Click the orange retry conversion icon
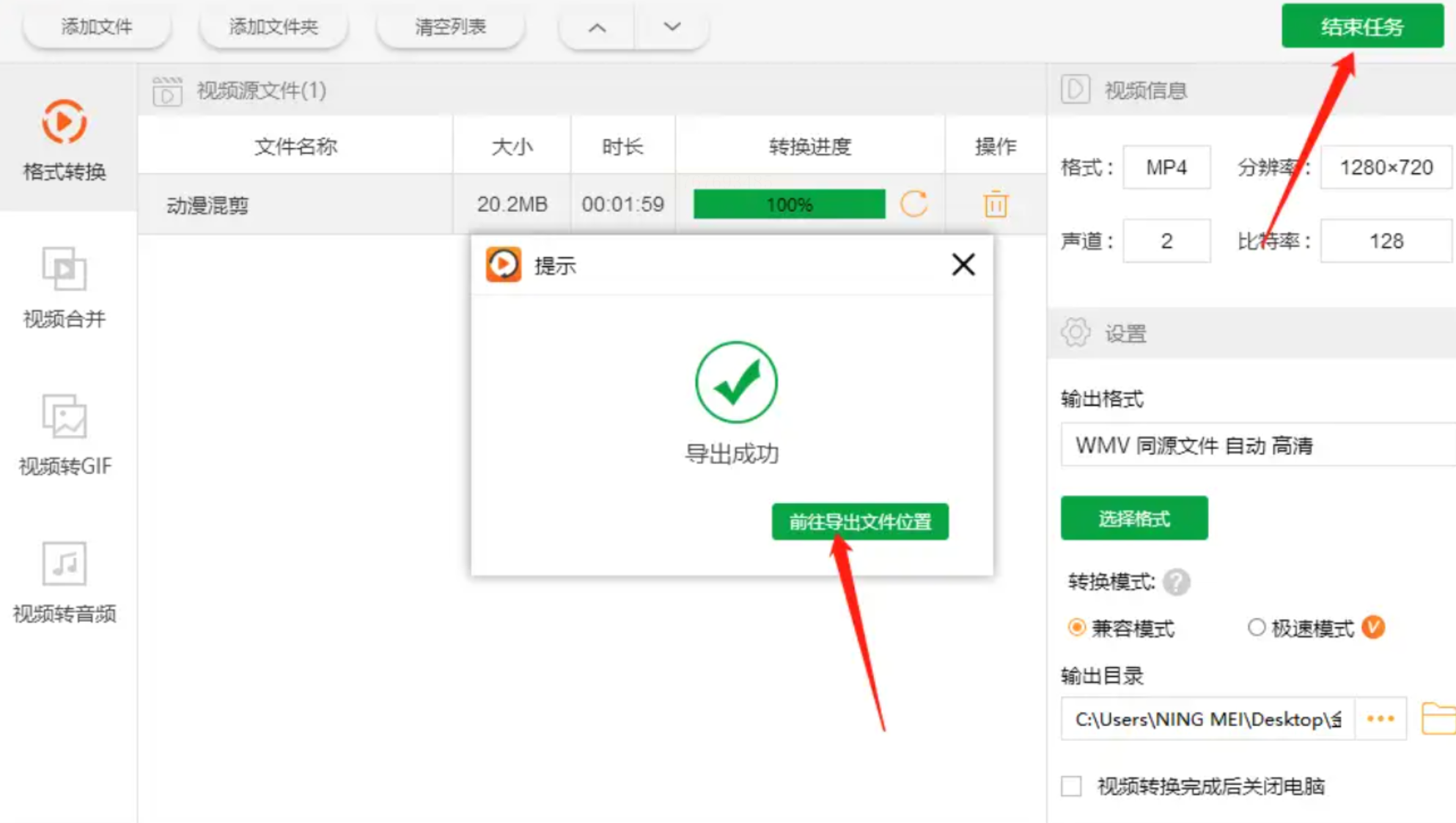This screenshot has width=1456, height=823. tap(913, 204)
